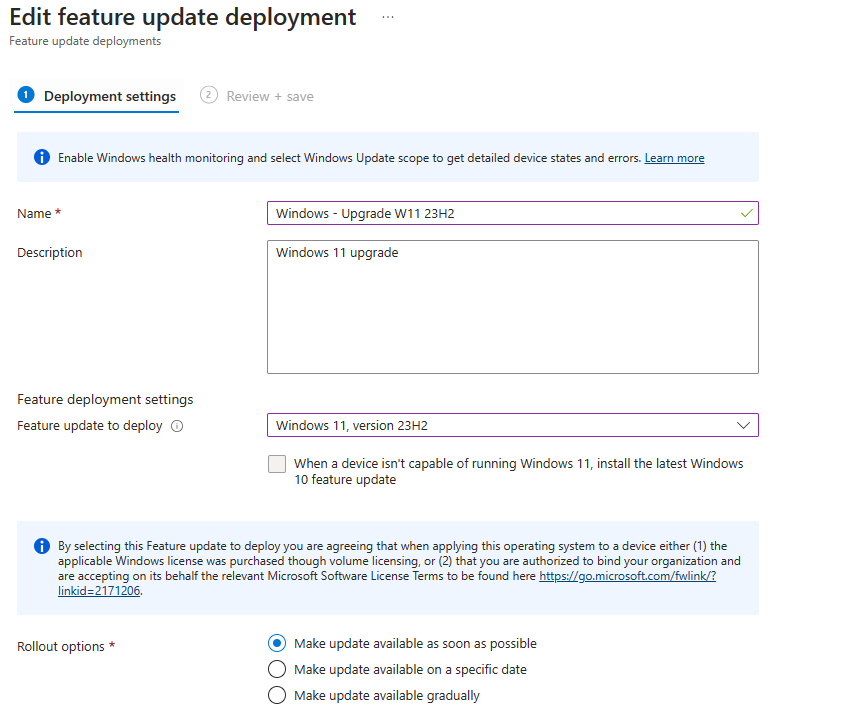Open the Microsoft Software License Terms link
This screenshot has width=846, height=719.
[x=627, y=577]
